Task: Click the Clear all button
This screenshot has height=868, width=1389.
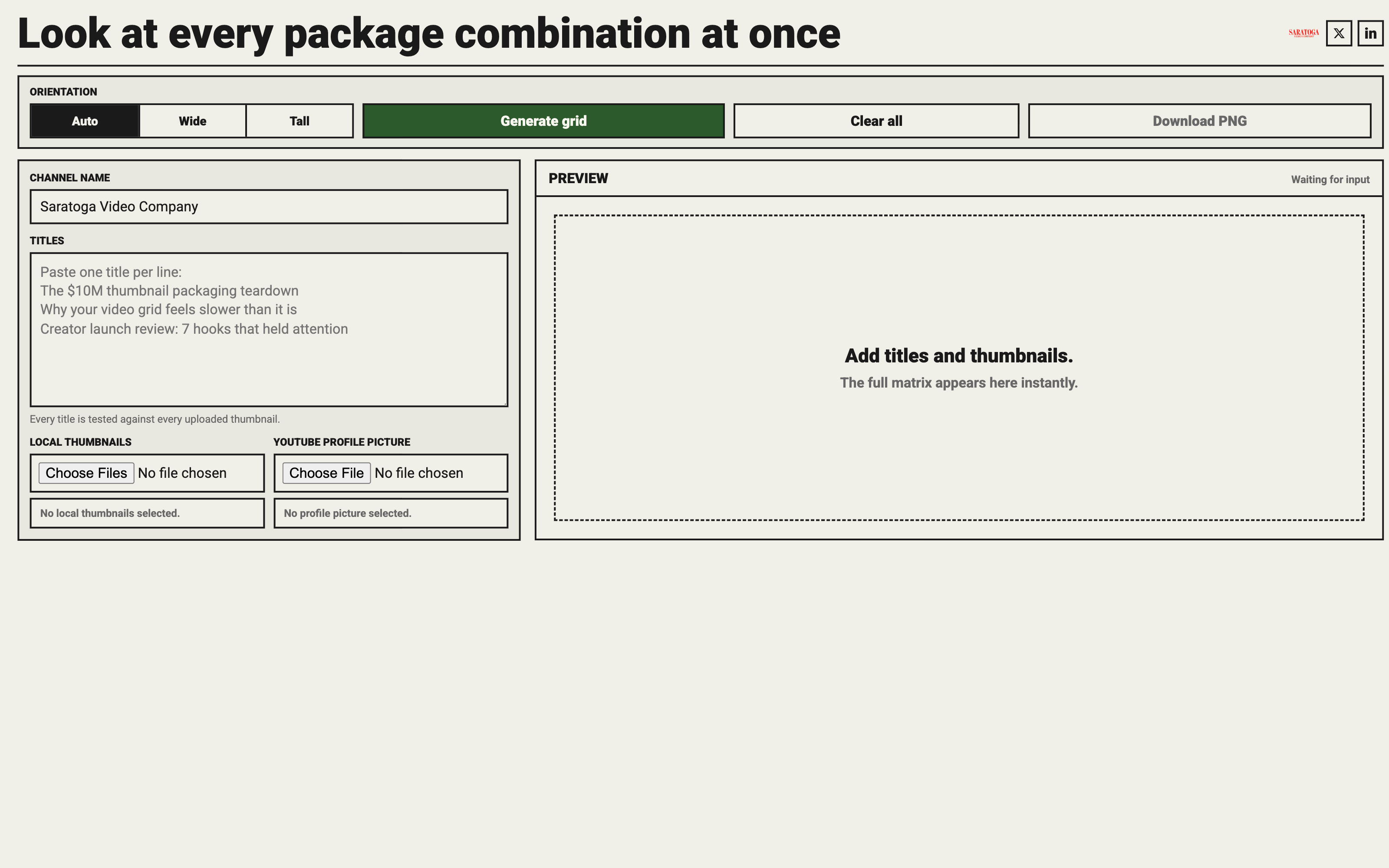Action: pyautogui.click(x=876, y=121)
